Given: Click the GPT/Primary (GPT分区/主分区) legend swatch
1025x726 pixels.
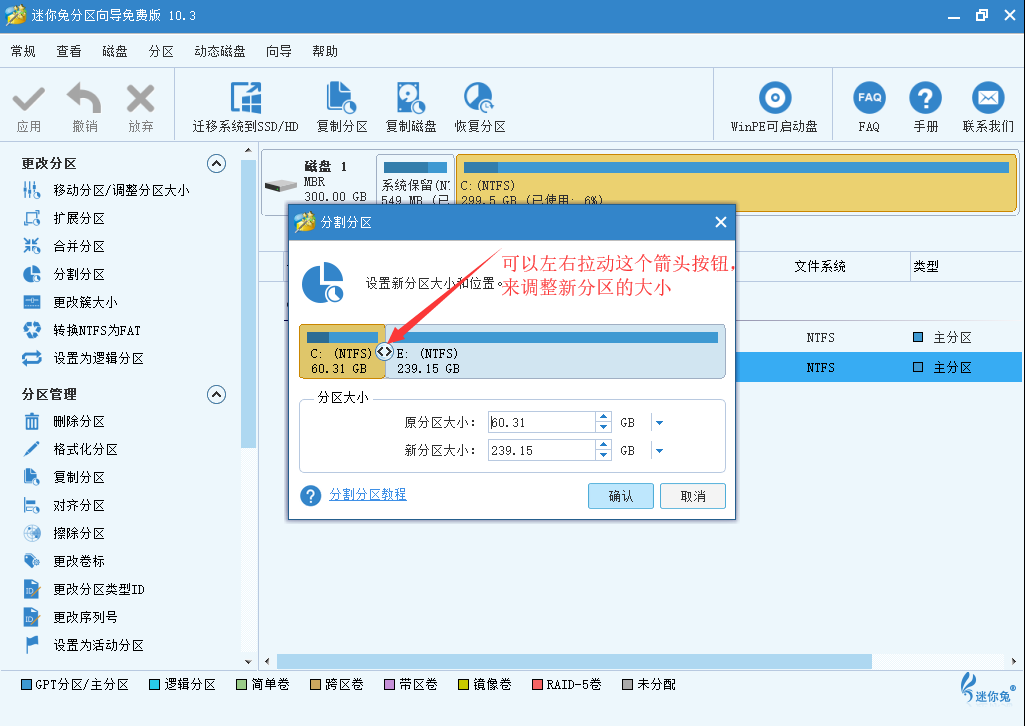Looking at the screenshot, I should (26, 685).
